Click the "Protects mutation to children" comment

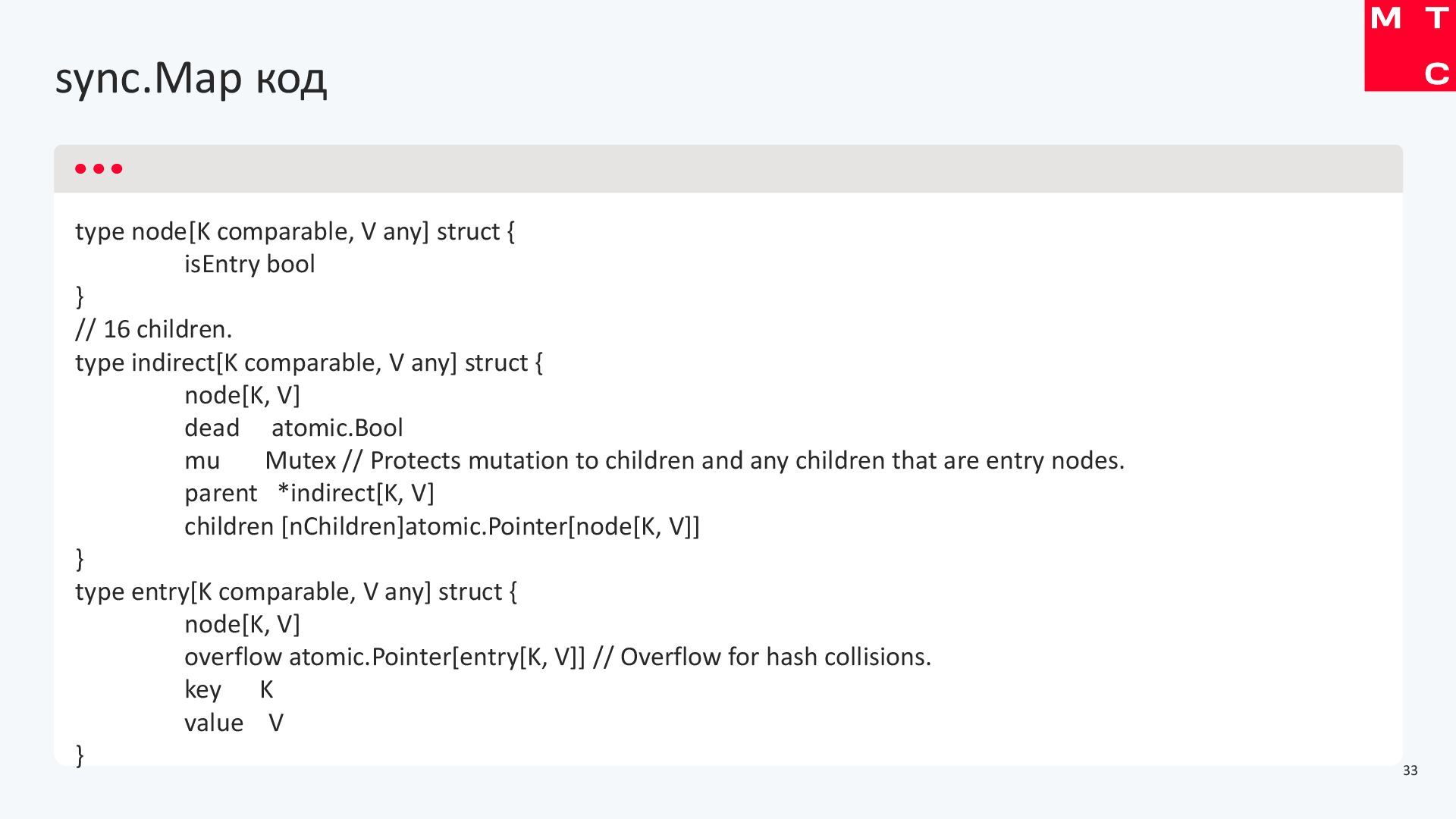click(x=747, y=460)
